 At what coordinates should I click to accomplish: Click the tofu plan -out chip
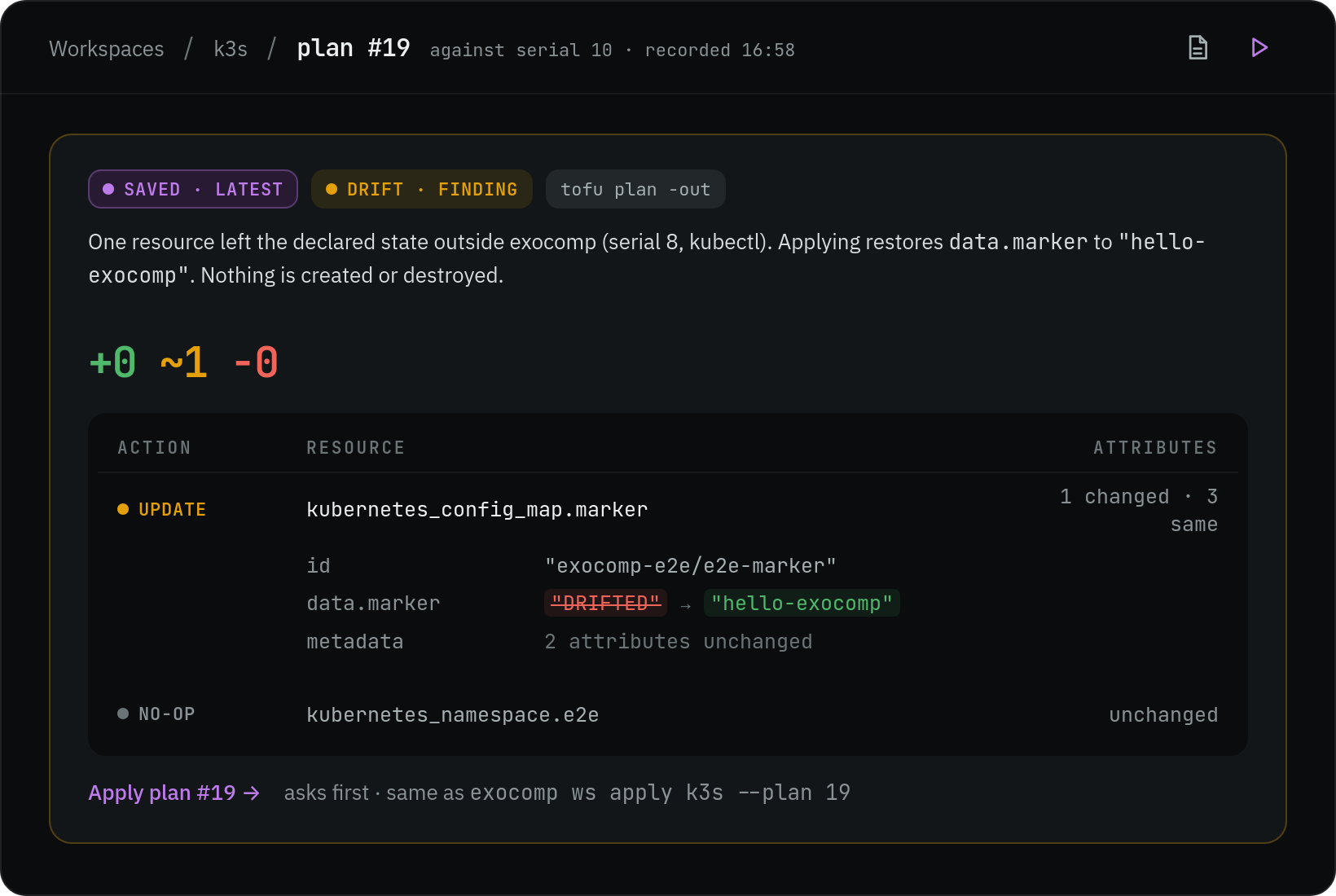635,189
